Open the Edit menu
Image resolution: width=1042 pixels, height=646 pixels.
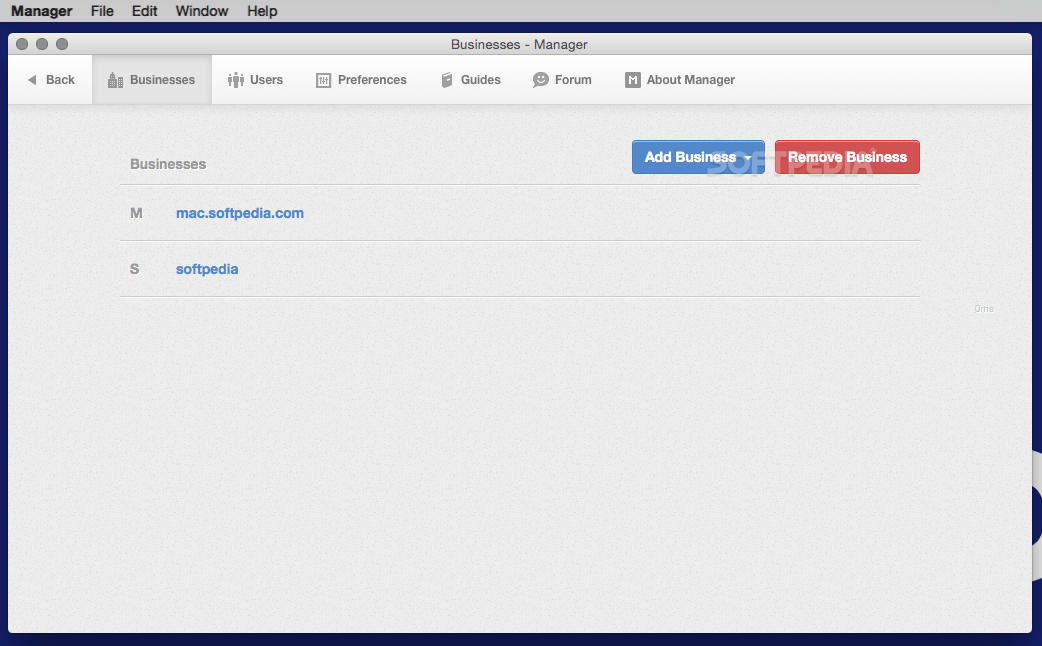tap(144, 11)
